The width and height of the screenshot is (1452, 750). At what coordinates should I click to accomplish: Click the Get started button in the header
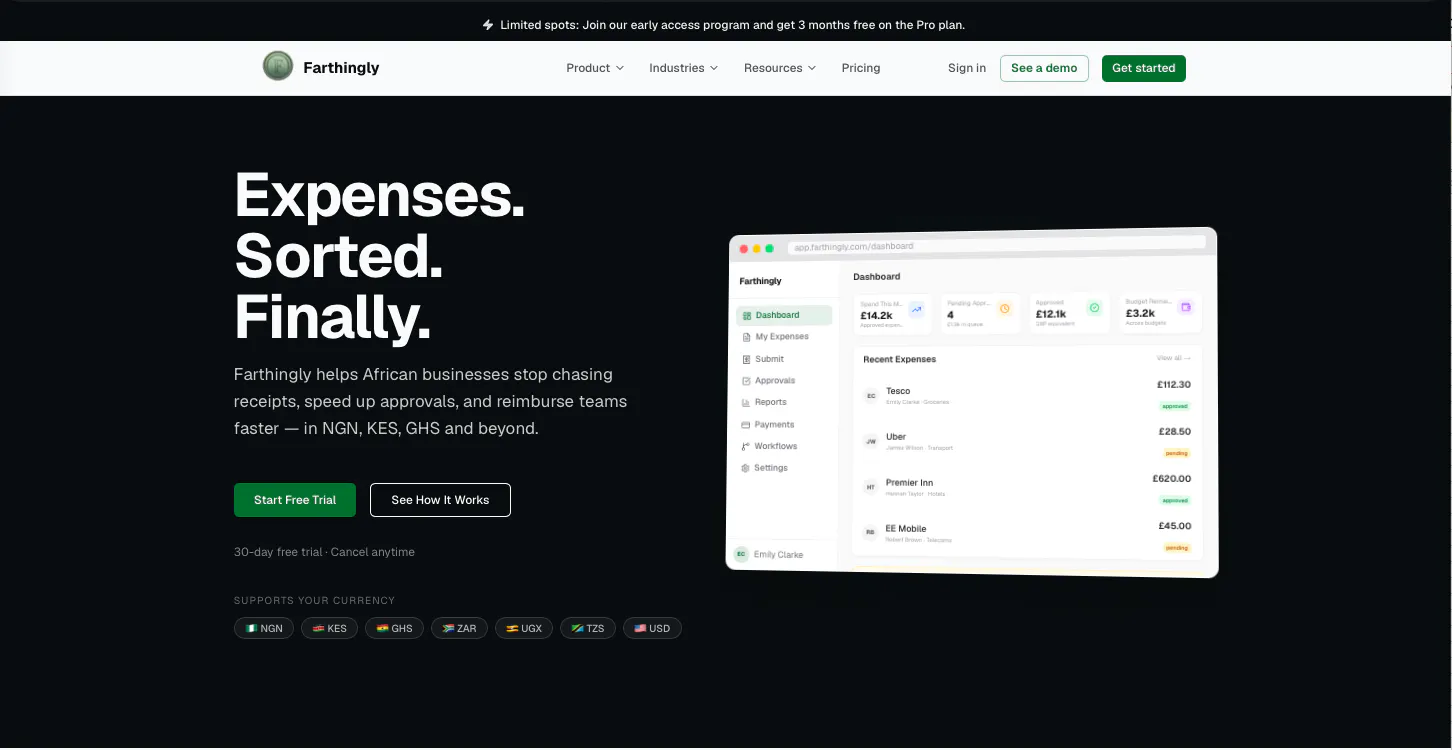tap(1144, 68)
